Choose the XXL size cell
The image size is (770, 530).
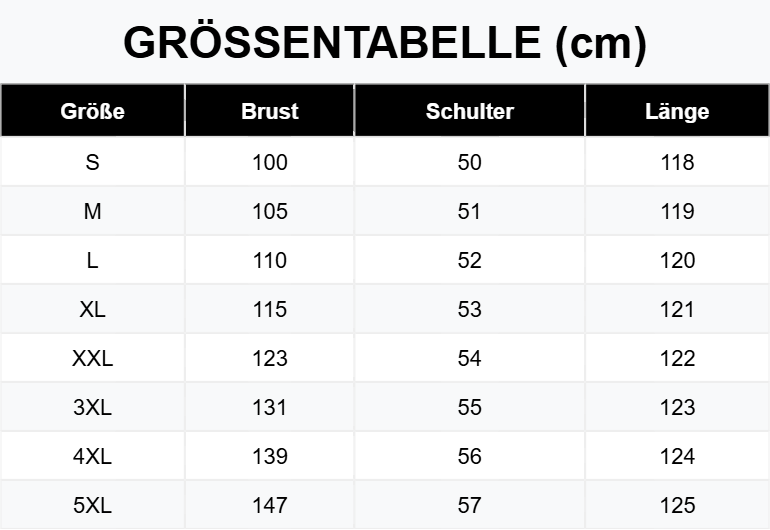click(92, 358)
